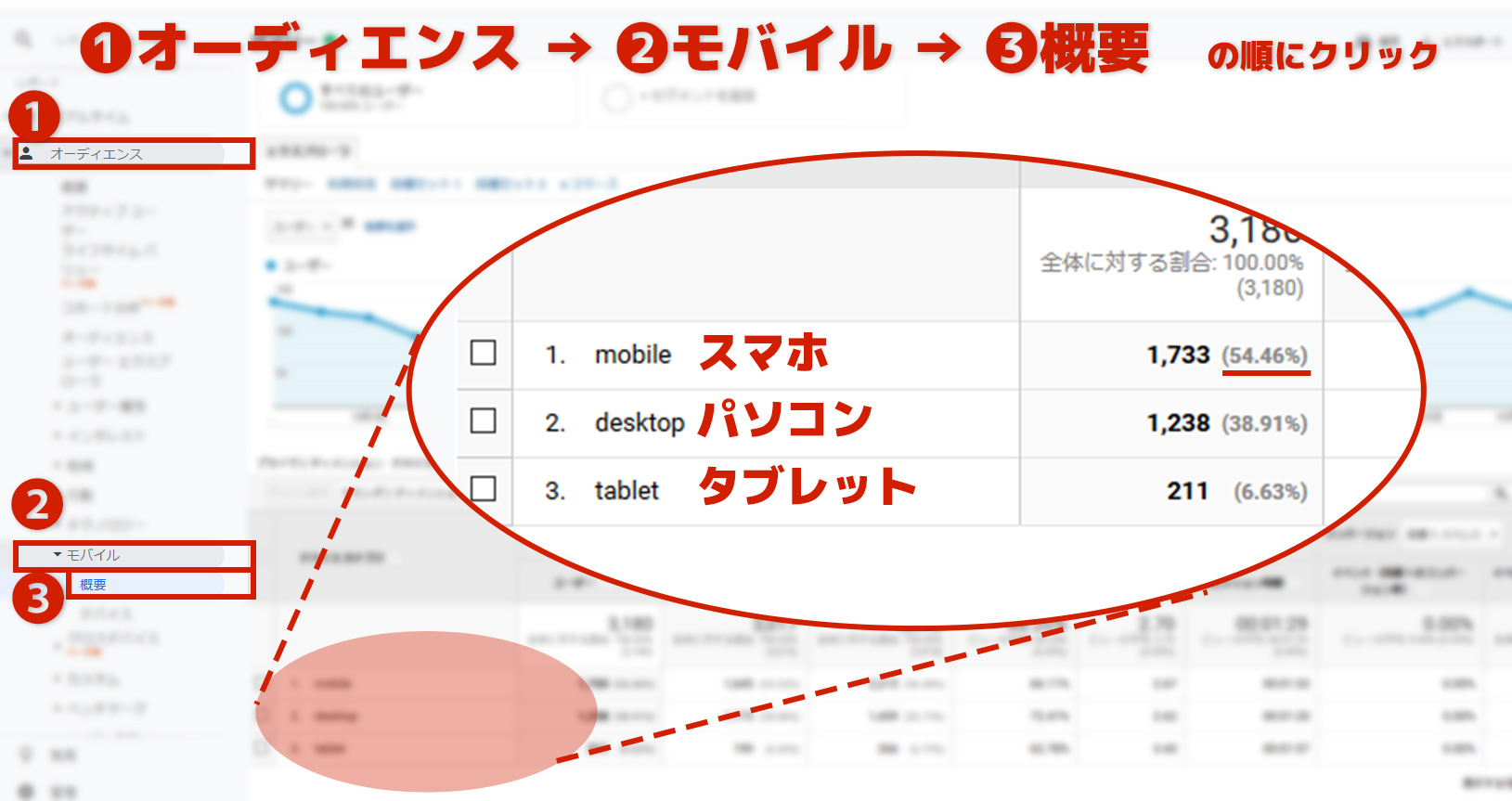This screenshot has width=1512, height=801.
Task: Click the desktop users value 1,238
Action: point(1178,423)
